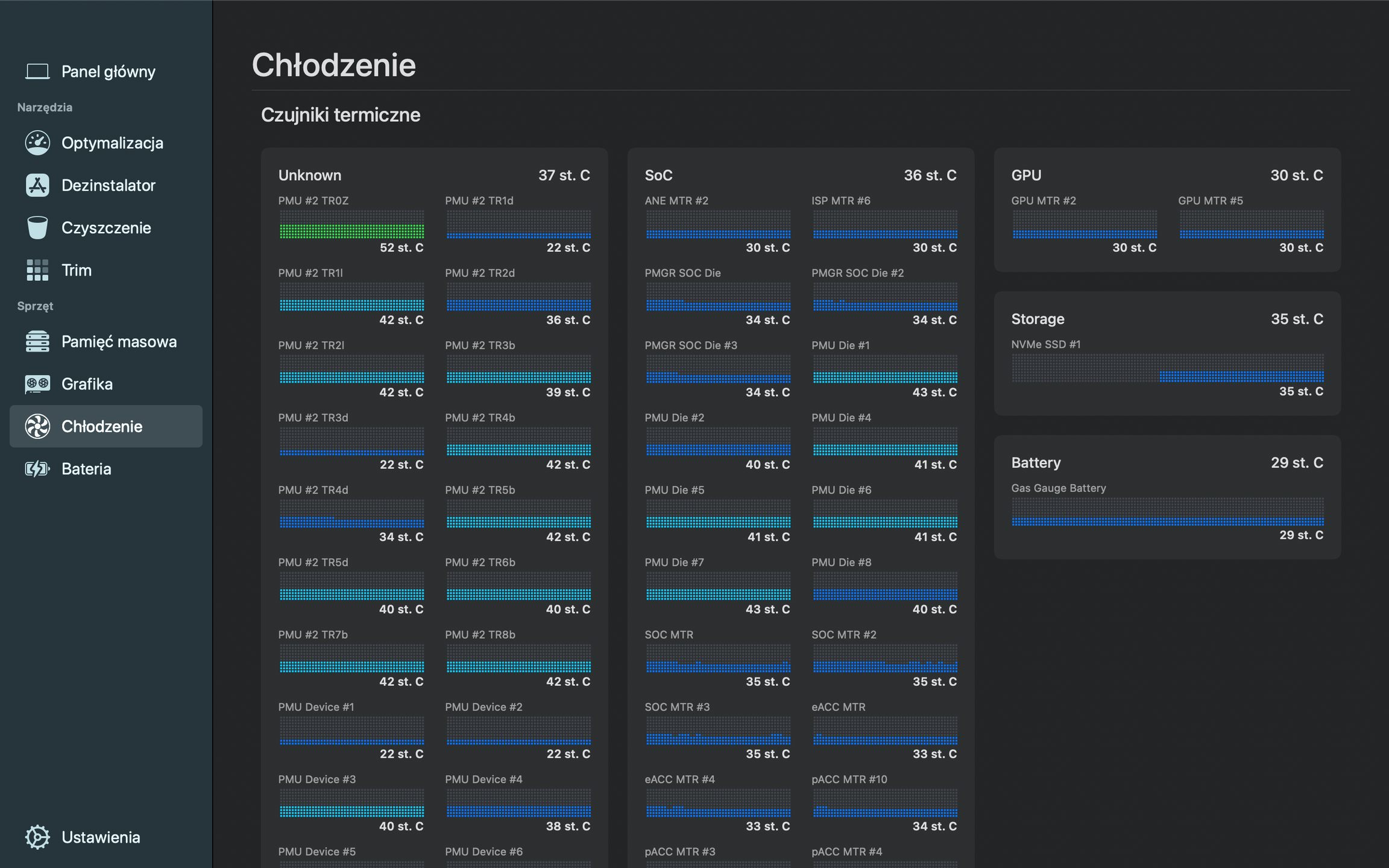Open the Pamięć masowa drive icon

(37, 342)
